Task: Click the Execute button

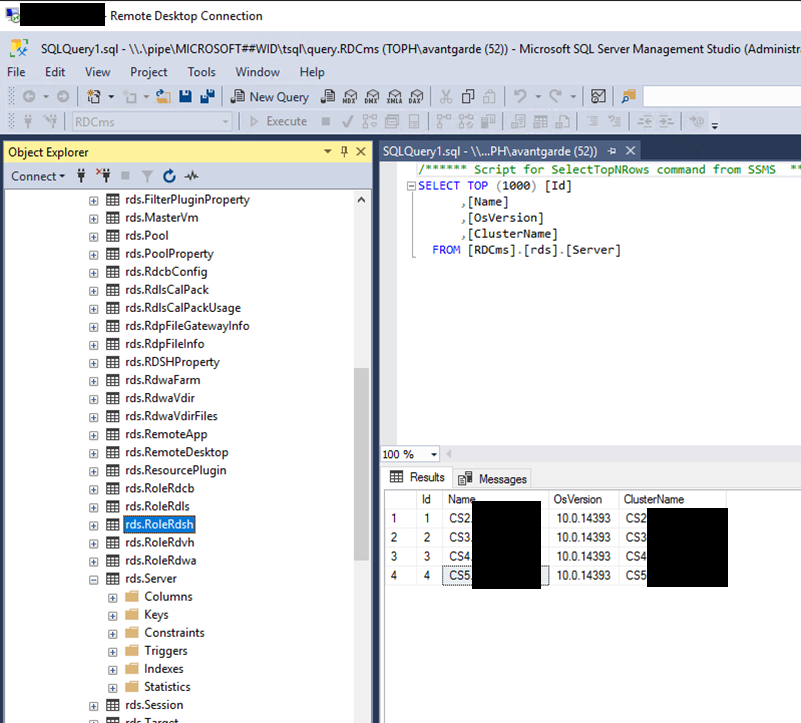Action: (278, 122)
